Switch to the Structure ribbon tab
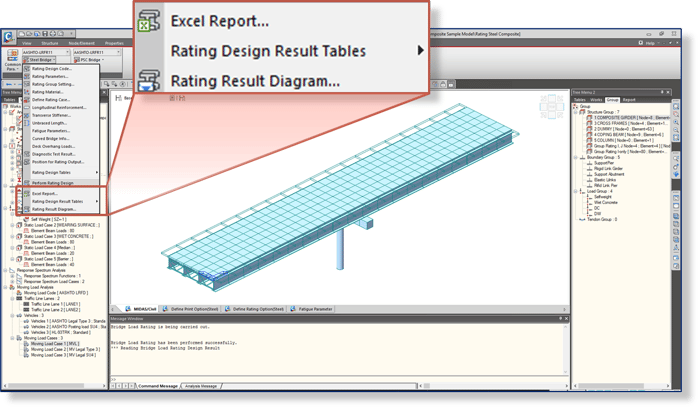700x409 pixels. (x=49, y=43)
